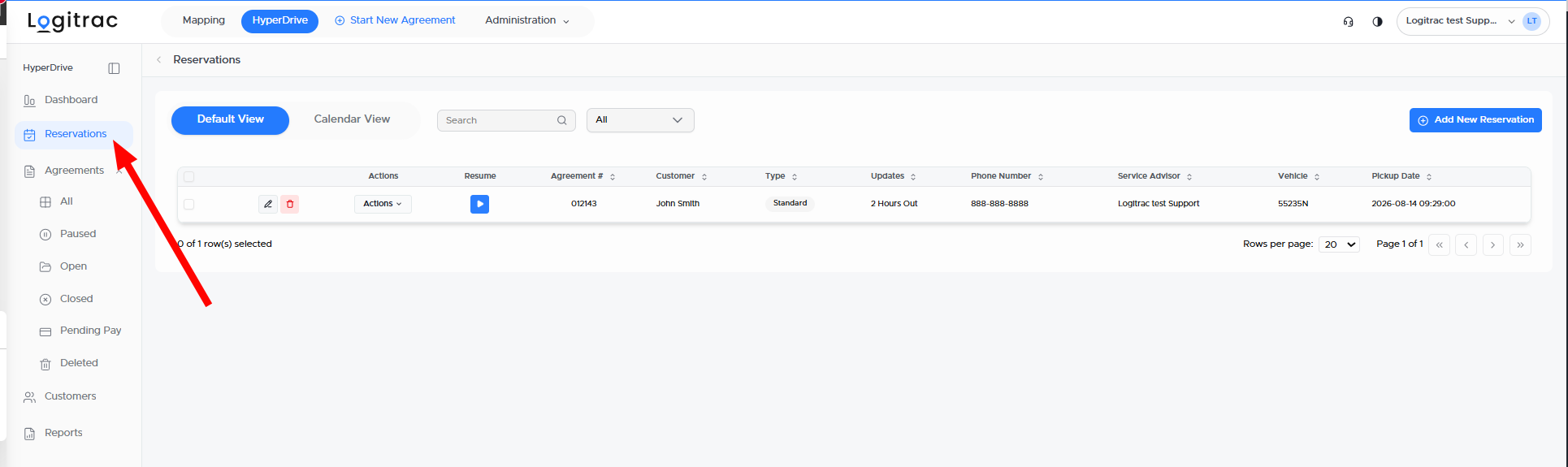Edit reservation 012143 with pencil icon
Viewport: 1568px width, 467px height.
click(x=268, y=204)
